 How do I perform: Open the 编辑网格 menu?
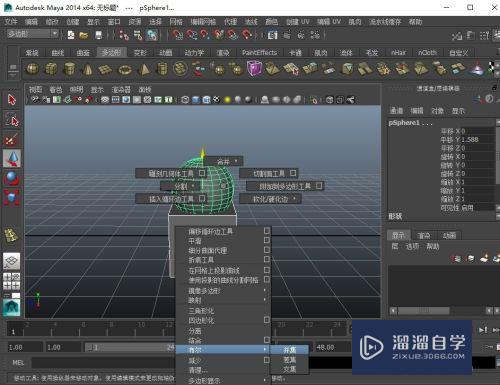203,22
